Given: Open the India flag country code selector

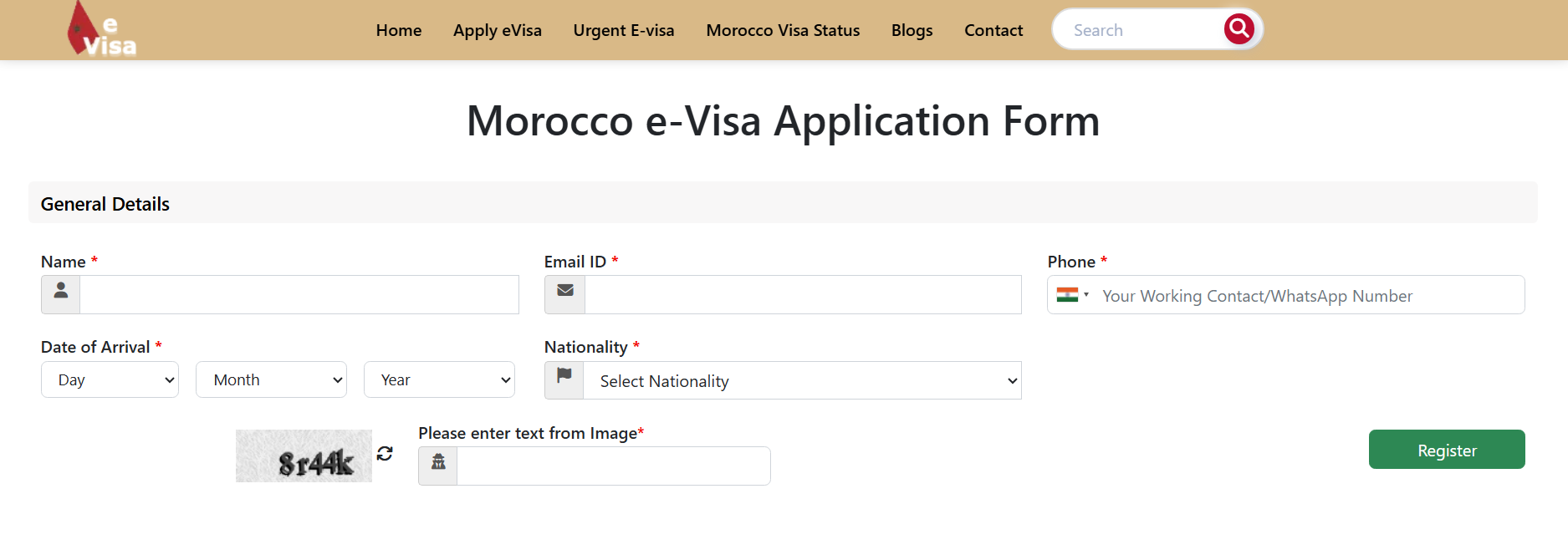Looking at the screenshot, I should click(1072, 295).
